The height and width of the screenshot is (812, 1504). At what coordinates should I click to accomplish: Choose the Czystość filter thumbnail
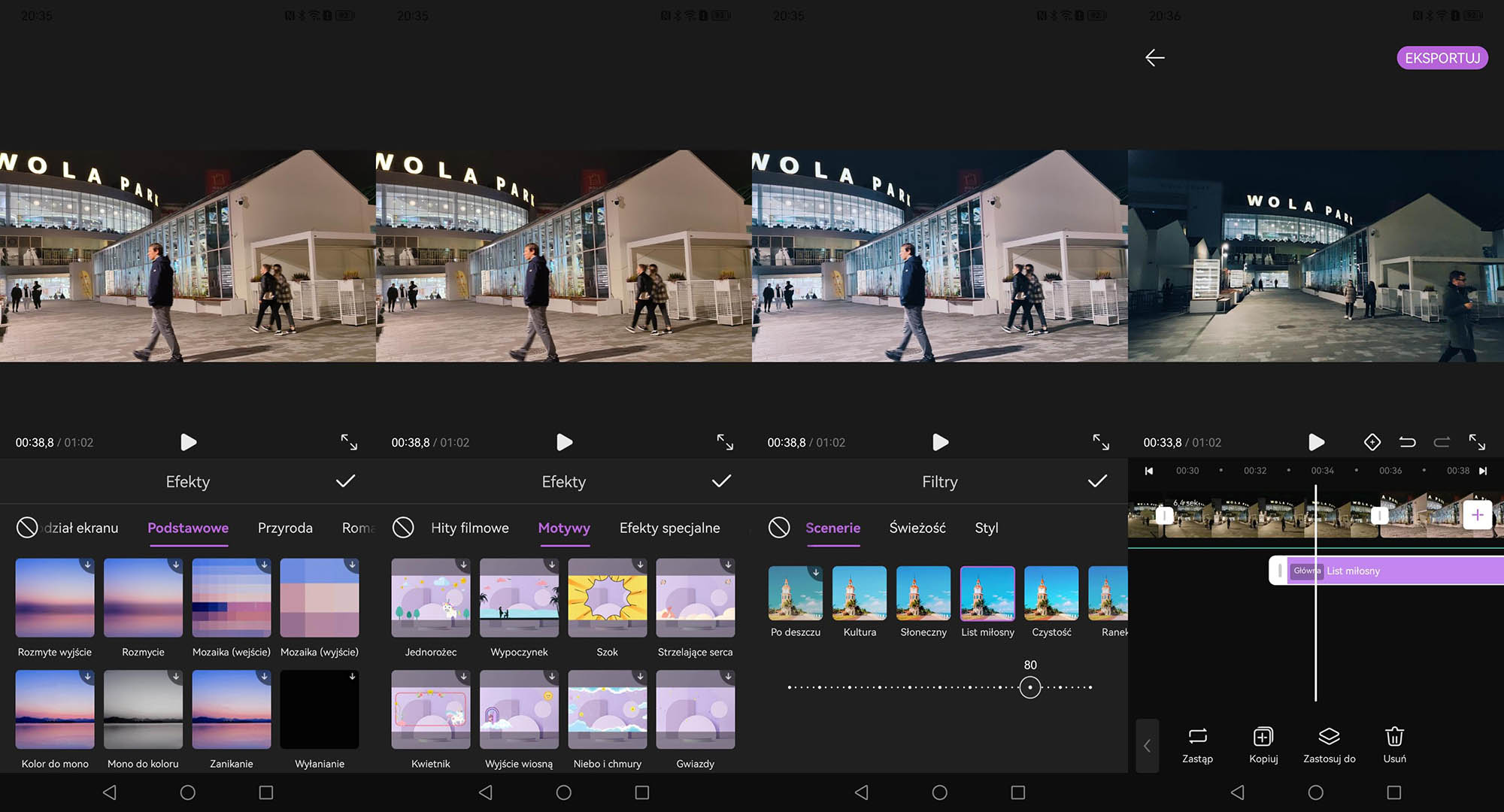1051,593
